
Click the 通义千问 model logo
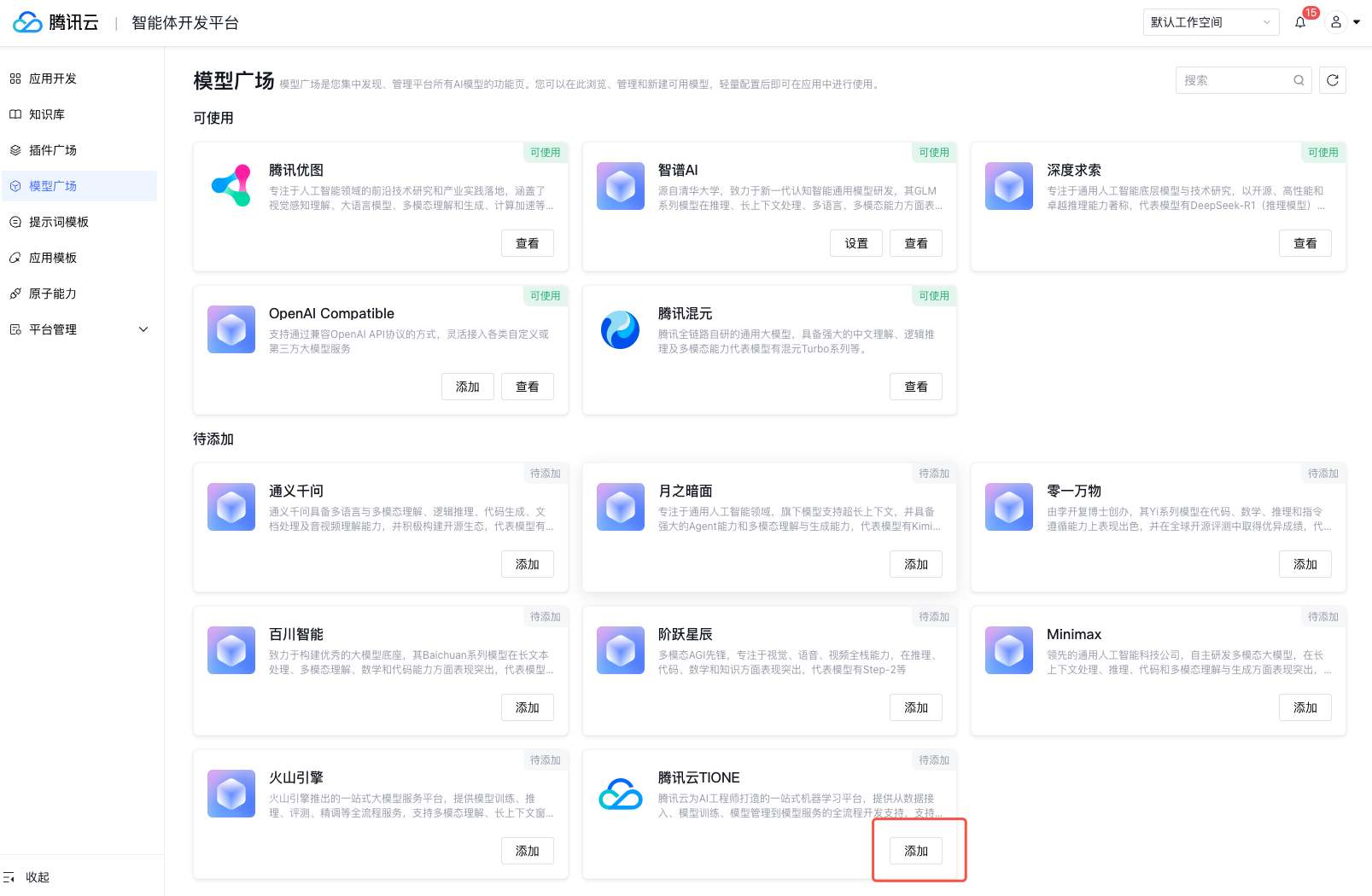pos(231,507)
